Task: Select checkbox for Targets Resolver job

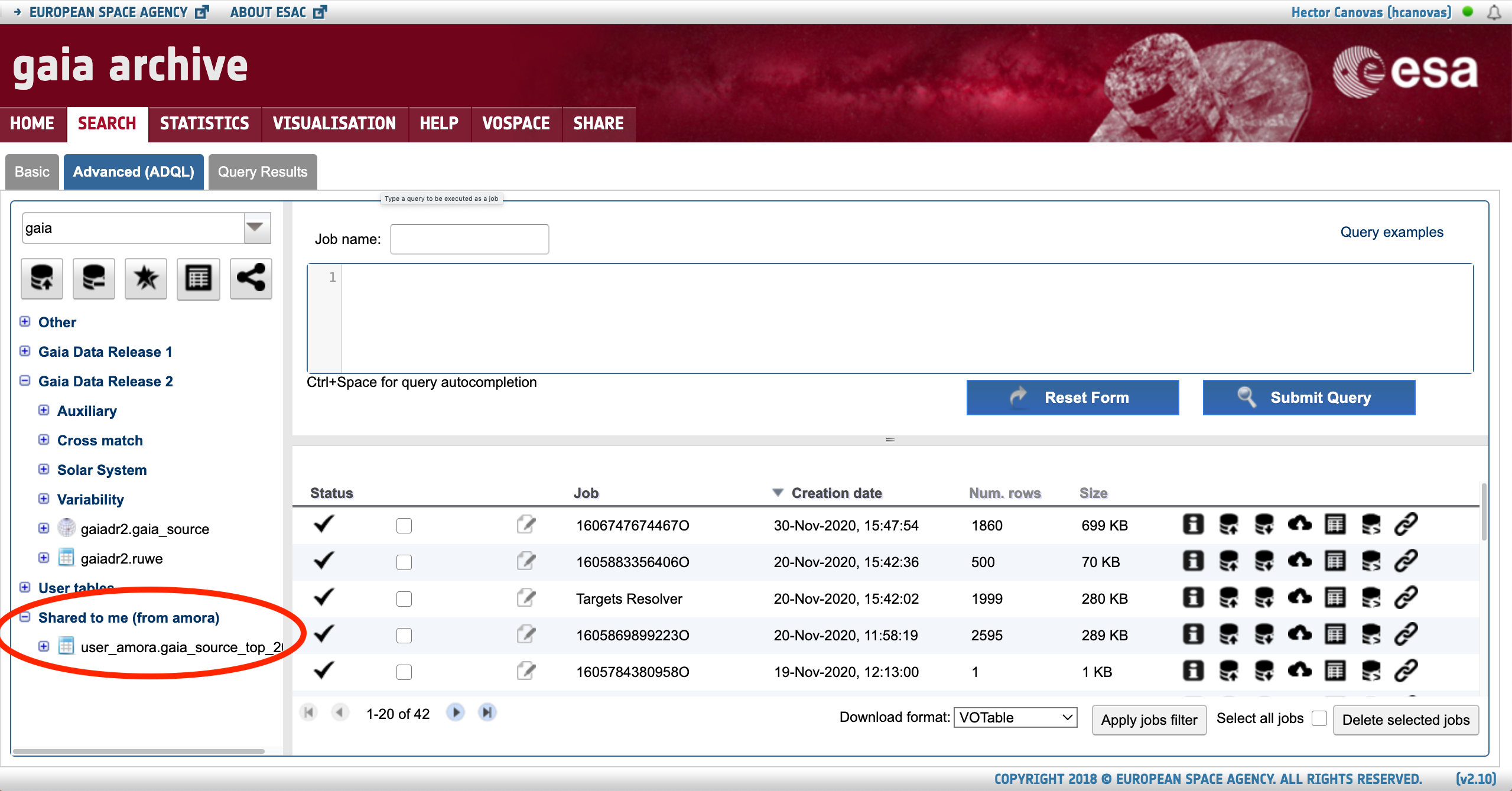Action: (404, 598)
